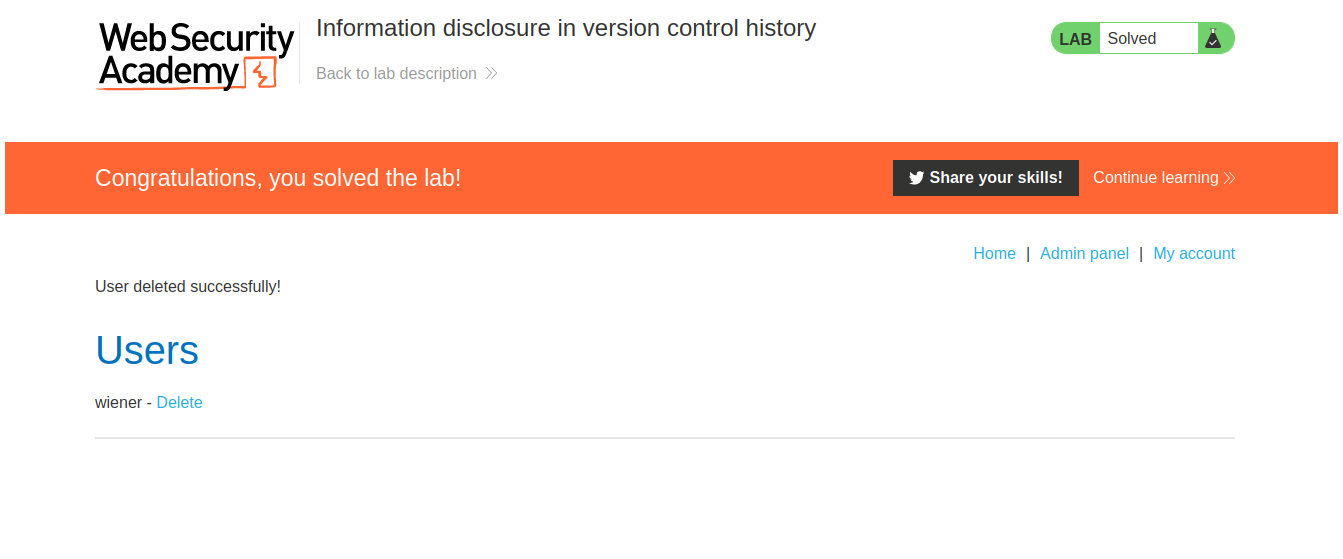Click the Solved status indicator

[1132, 39]
